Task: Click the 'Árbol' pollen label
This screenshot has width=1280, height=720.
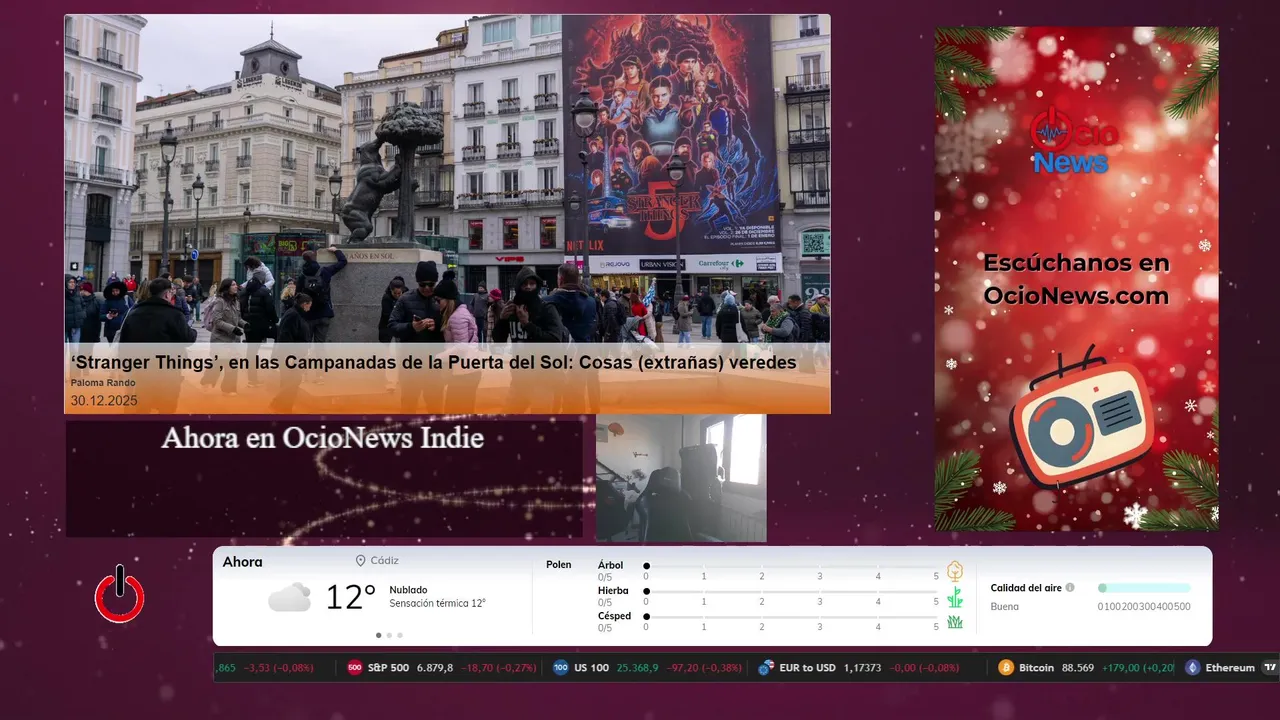Action: (610, 565)
